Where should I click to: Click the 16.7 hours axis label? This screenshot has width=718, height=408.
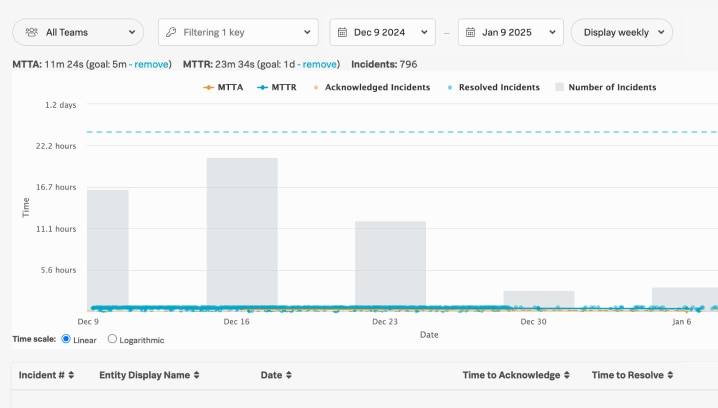click(56, 187)
